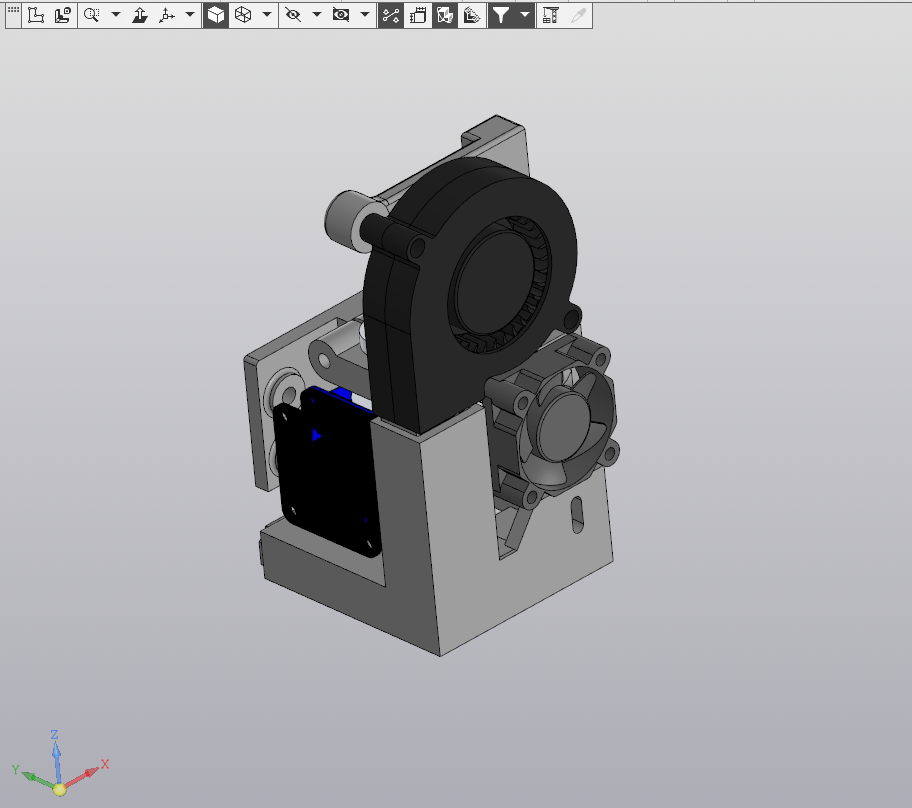Open the hide objects dropdown arrow
The height and width of the screenshot is (808, 912).
[317, 15]
